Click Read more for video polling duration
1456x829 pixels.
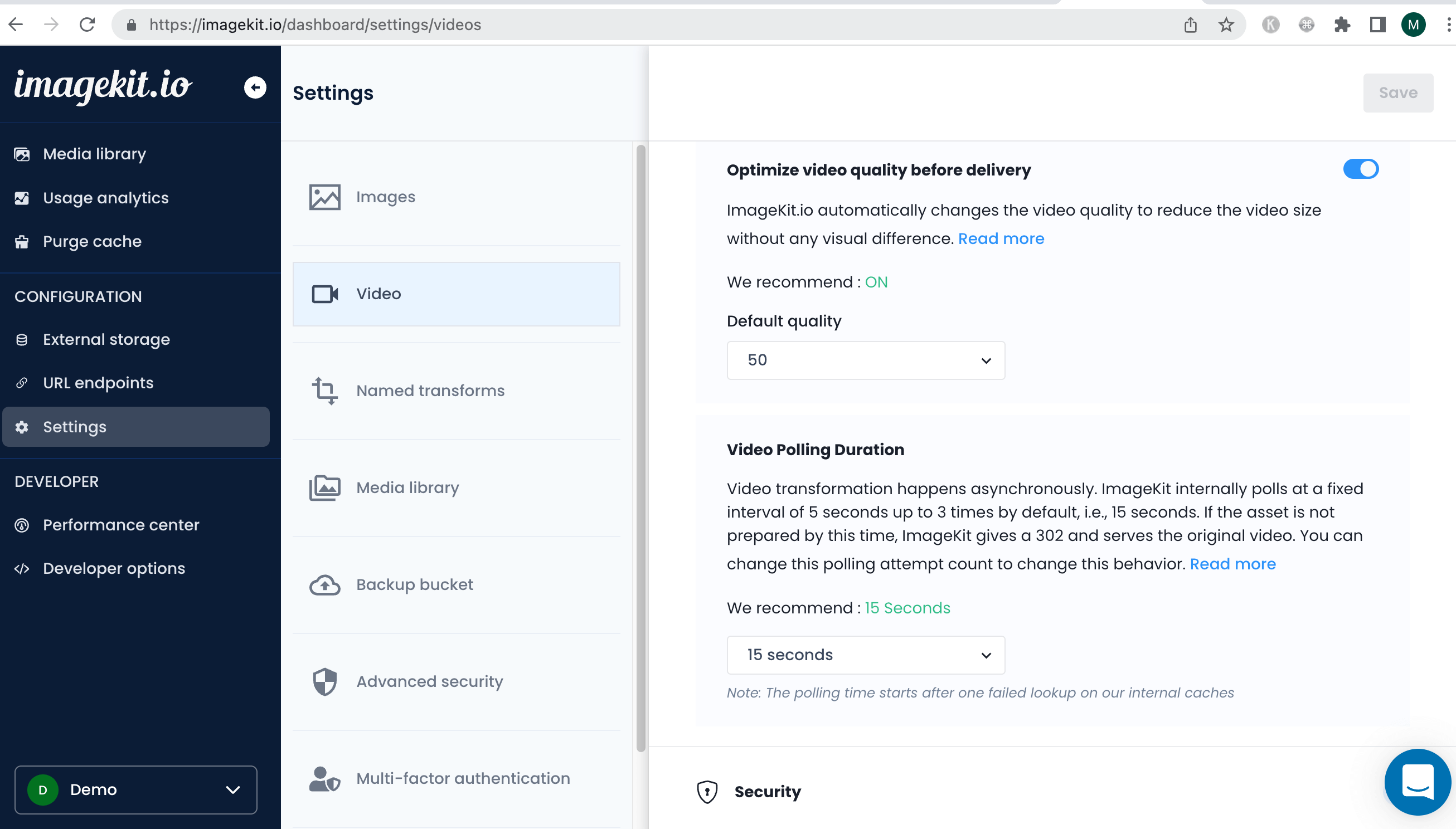(1233, 563)
